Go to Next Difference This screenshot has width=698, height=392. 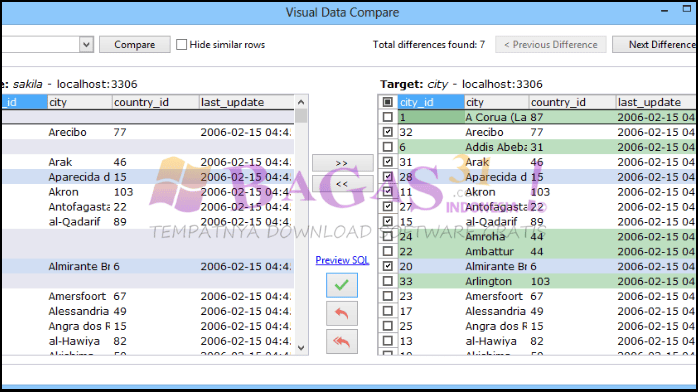655,44
